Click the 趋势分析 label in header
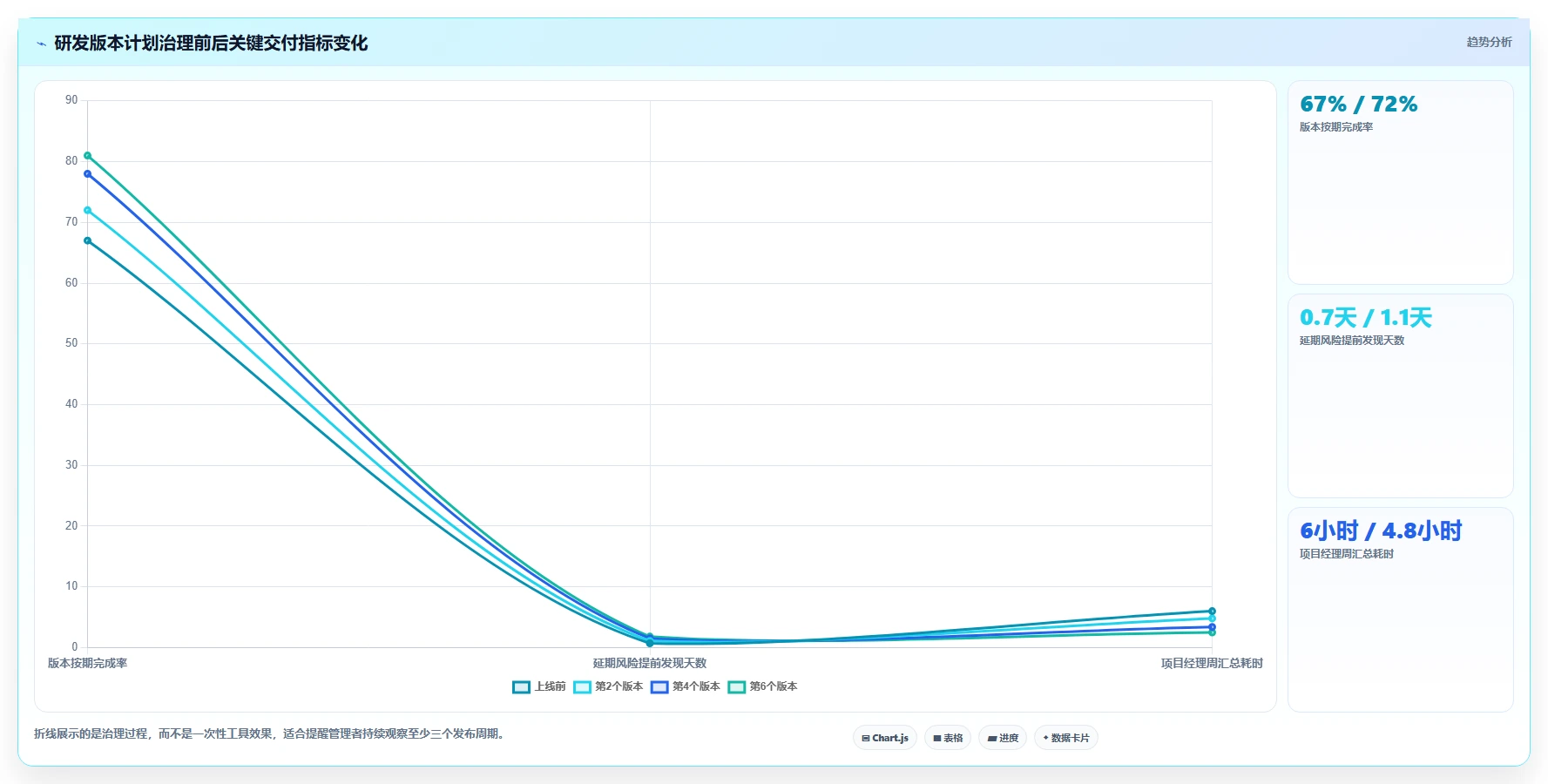Screen dimensions: 1548x784 [1489, 42]
